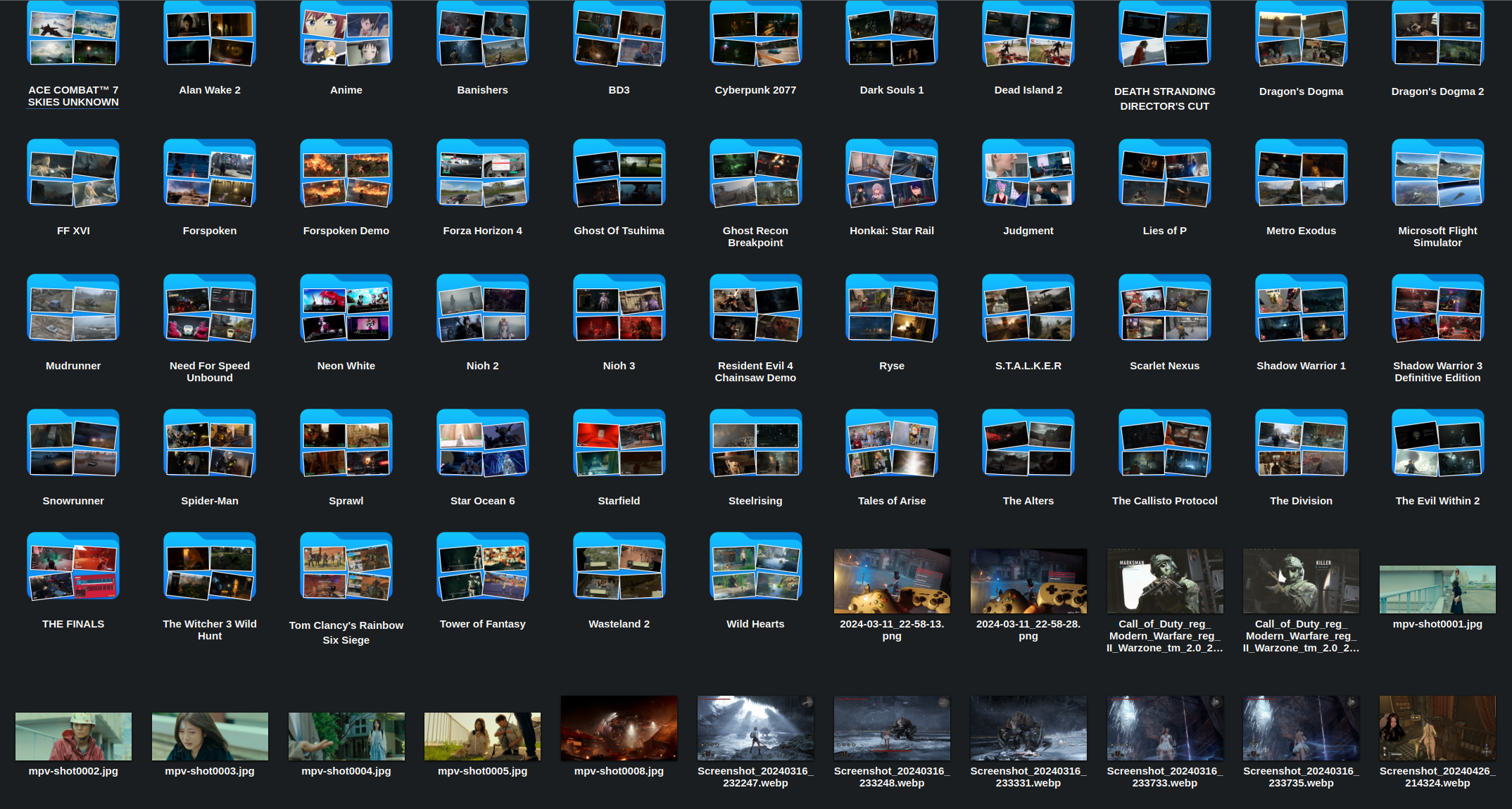This screenshot has width=1512, height=809.
Task: Select THE FINALS folder
Action: pos(73,566)
